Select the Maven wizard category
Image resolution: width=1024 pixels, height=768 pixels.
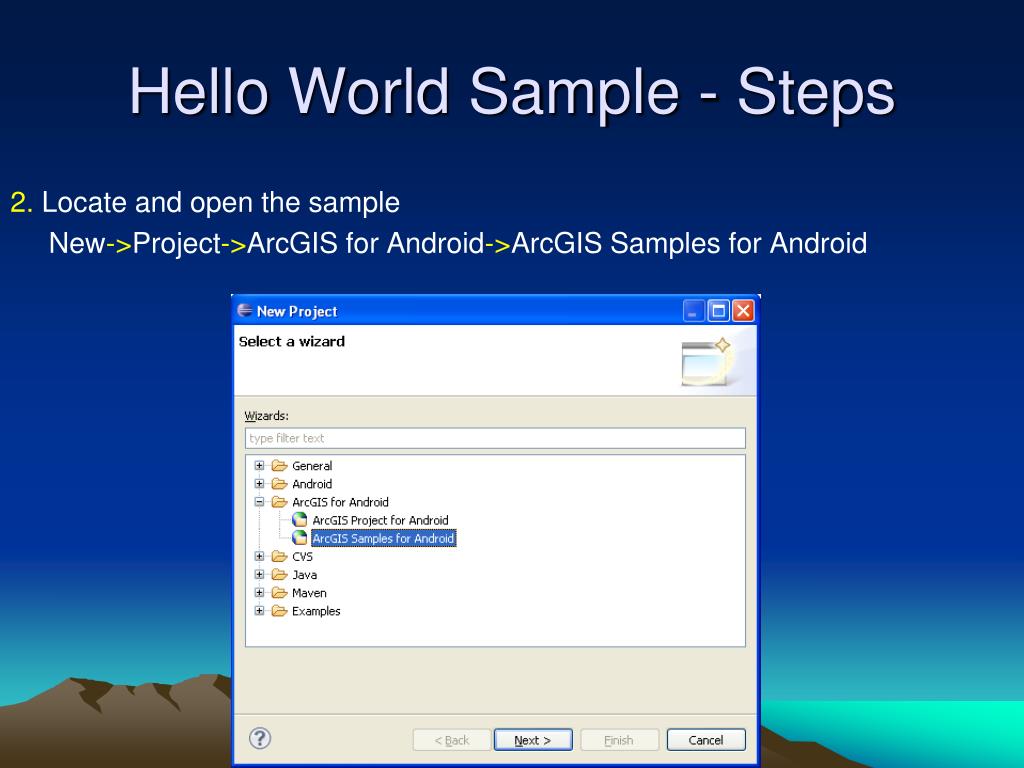310,593
